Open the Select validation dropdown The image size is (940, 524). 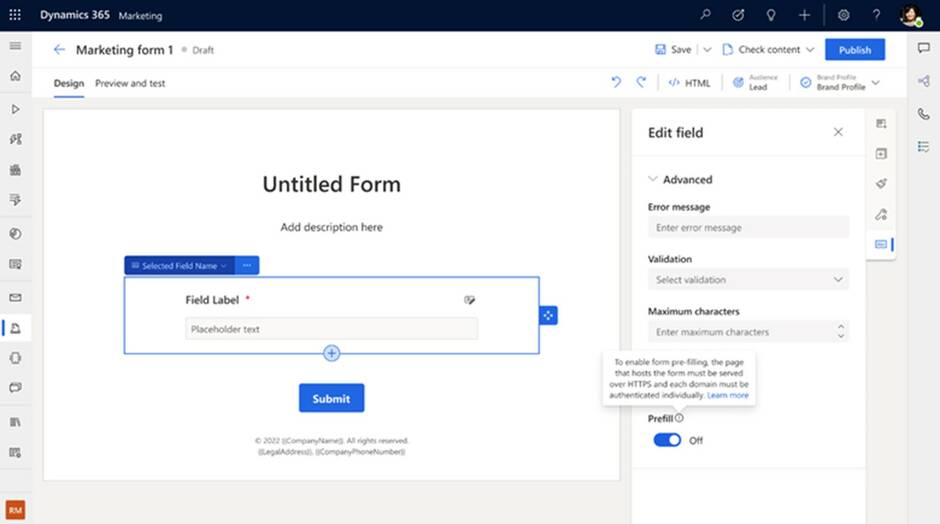(x=748, y=280)
